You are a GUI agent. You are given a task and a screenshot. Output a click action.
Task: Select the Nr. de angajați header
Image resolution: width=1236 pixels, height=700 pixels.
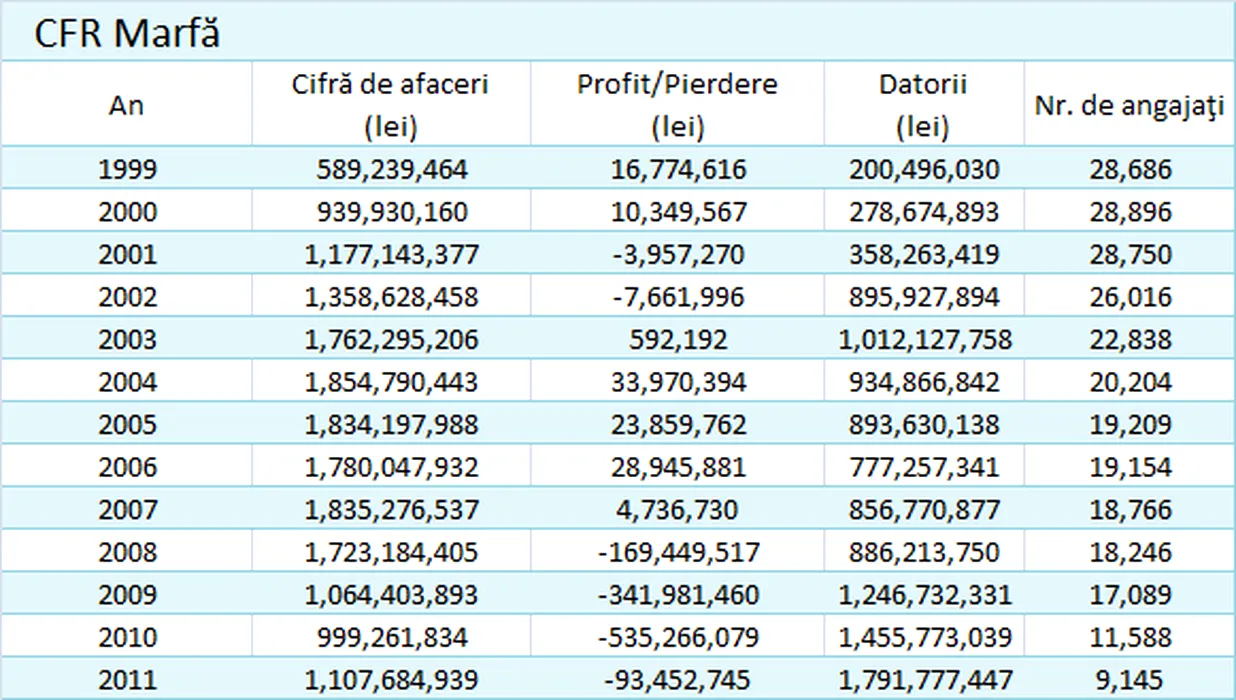click(1129, 106)
